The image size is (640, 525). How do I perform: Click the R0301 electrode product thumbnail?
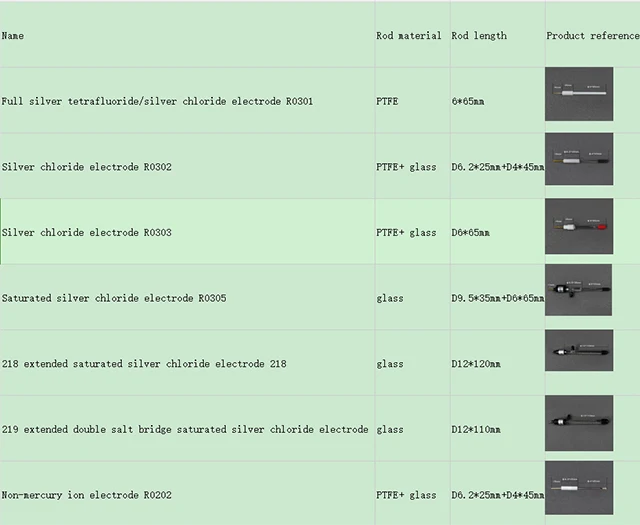coord(579,94)
